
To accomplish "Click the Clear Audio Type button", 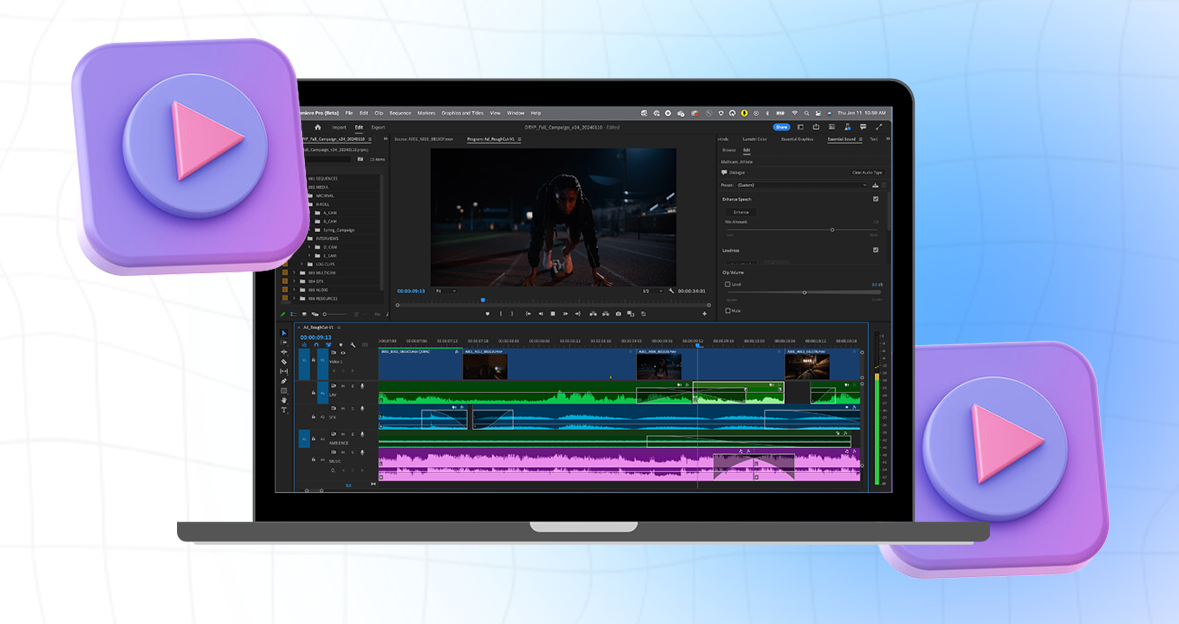I will click(x=866, y=172).
